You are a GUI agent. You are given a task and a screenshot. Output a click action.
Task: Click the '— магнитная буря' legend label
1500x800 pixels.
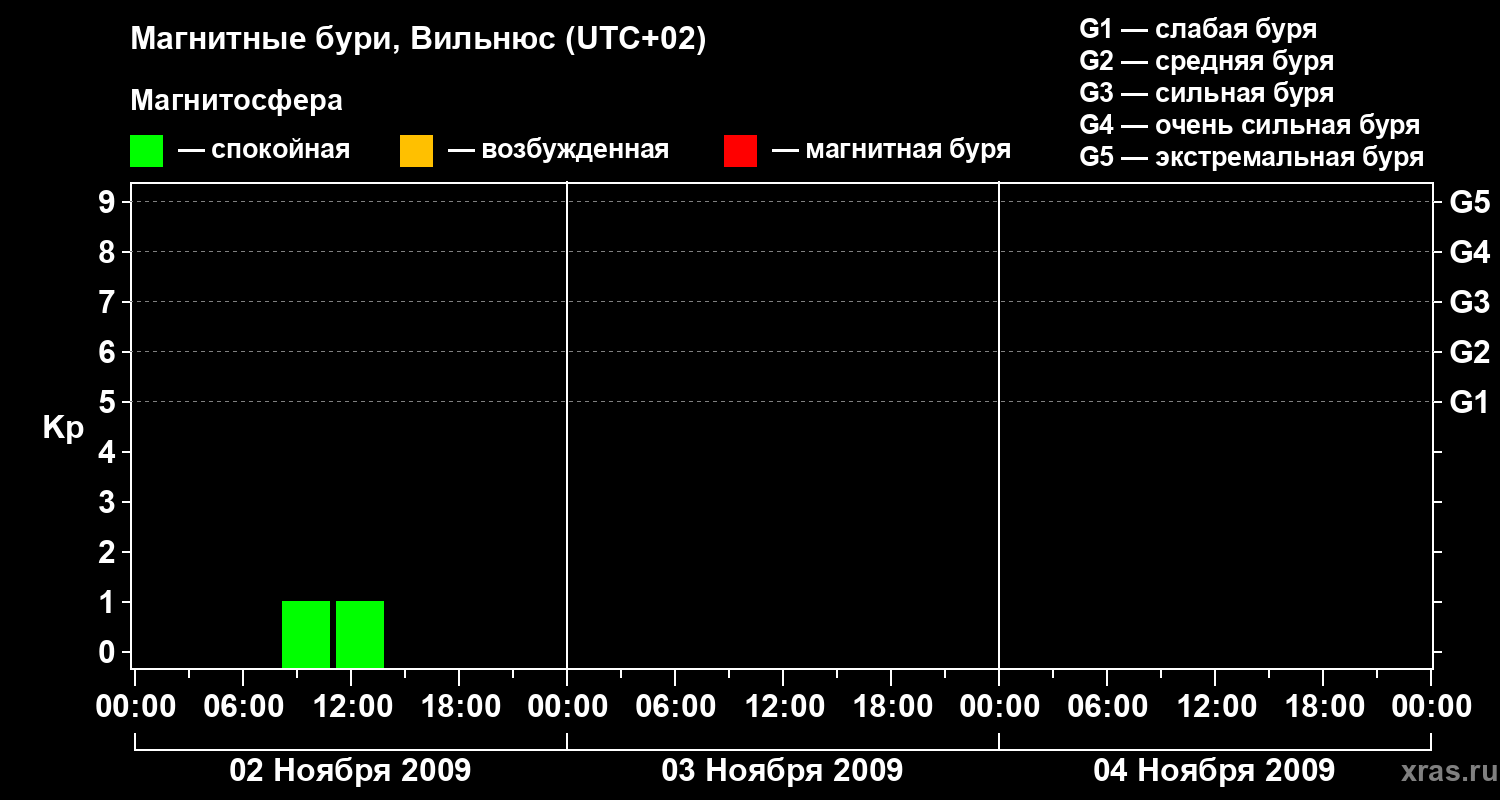(892, 150)
